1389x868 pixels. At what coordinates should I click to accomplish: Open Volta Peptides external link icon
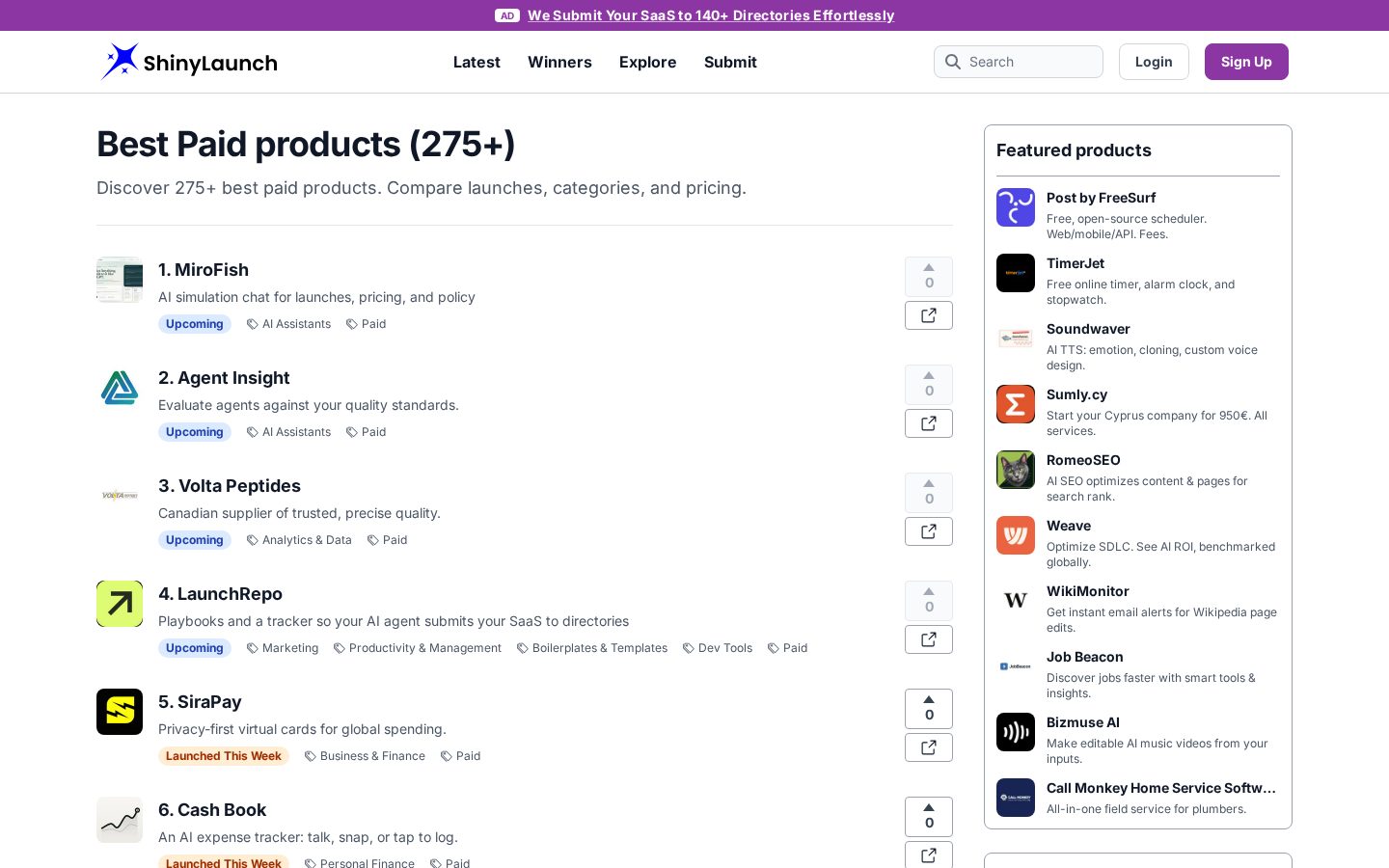pyautogui.click(x=929, y=531)
